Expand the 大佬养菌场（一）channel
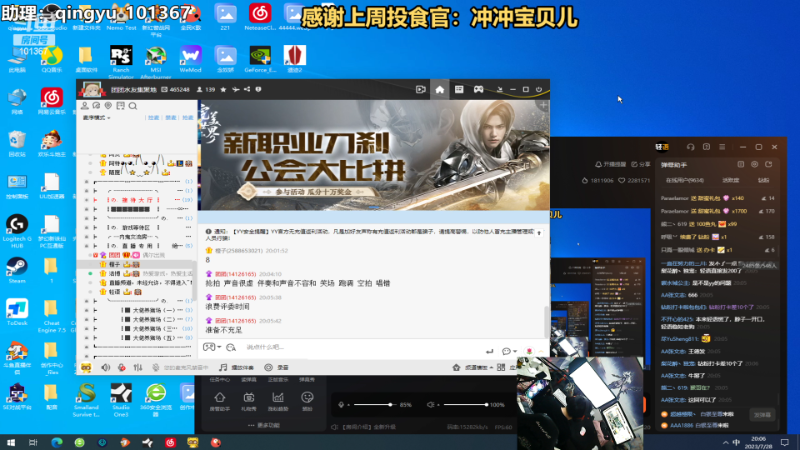 tap(95, 310)
